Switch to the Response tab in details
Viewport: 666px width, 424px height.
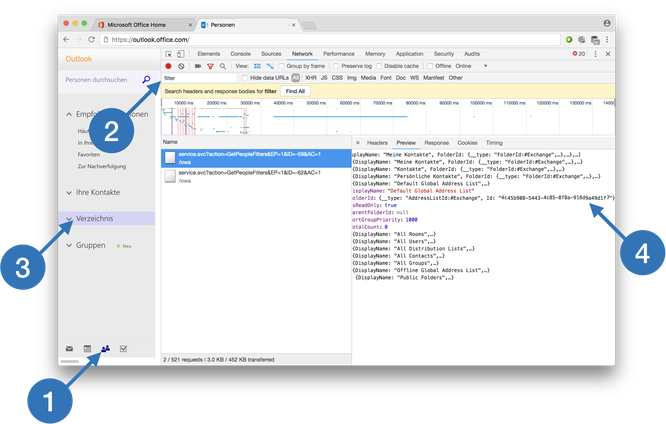(436, 143)
